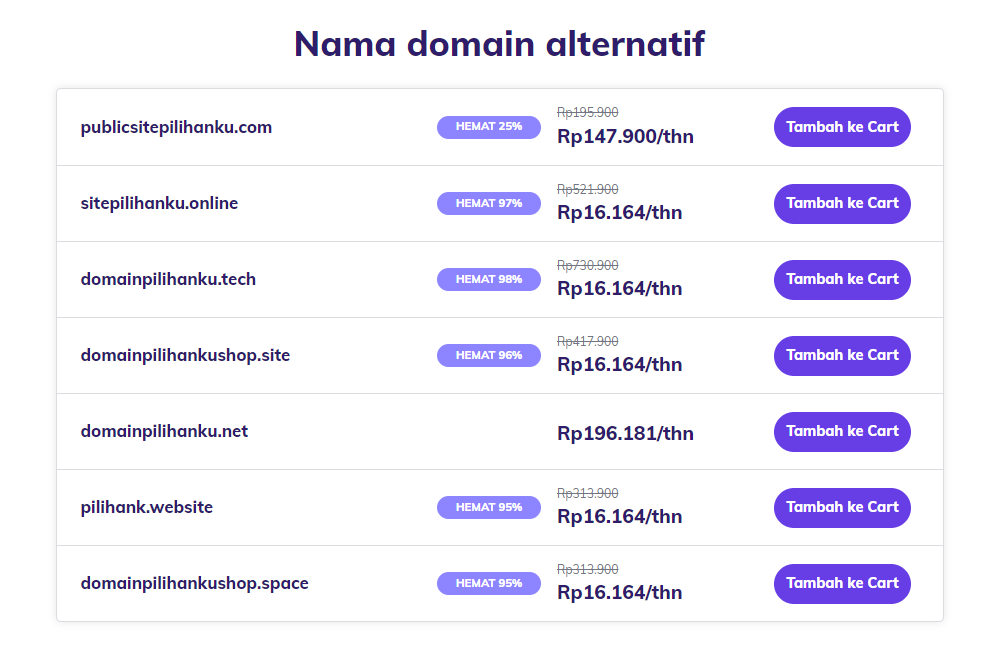This screenshot has height=650, width=1002.
Task: Click the HEMAT 25% discount badge
Action: click(488, 127)
